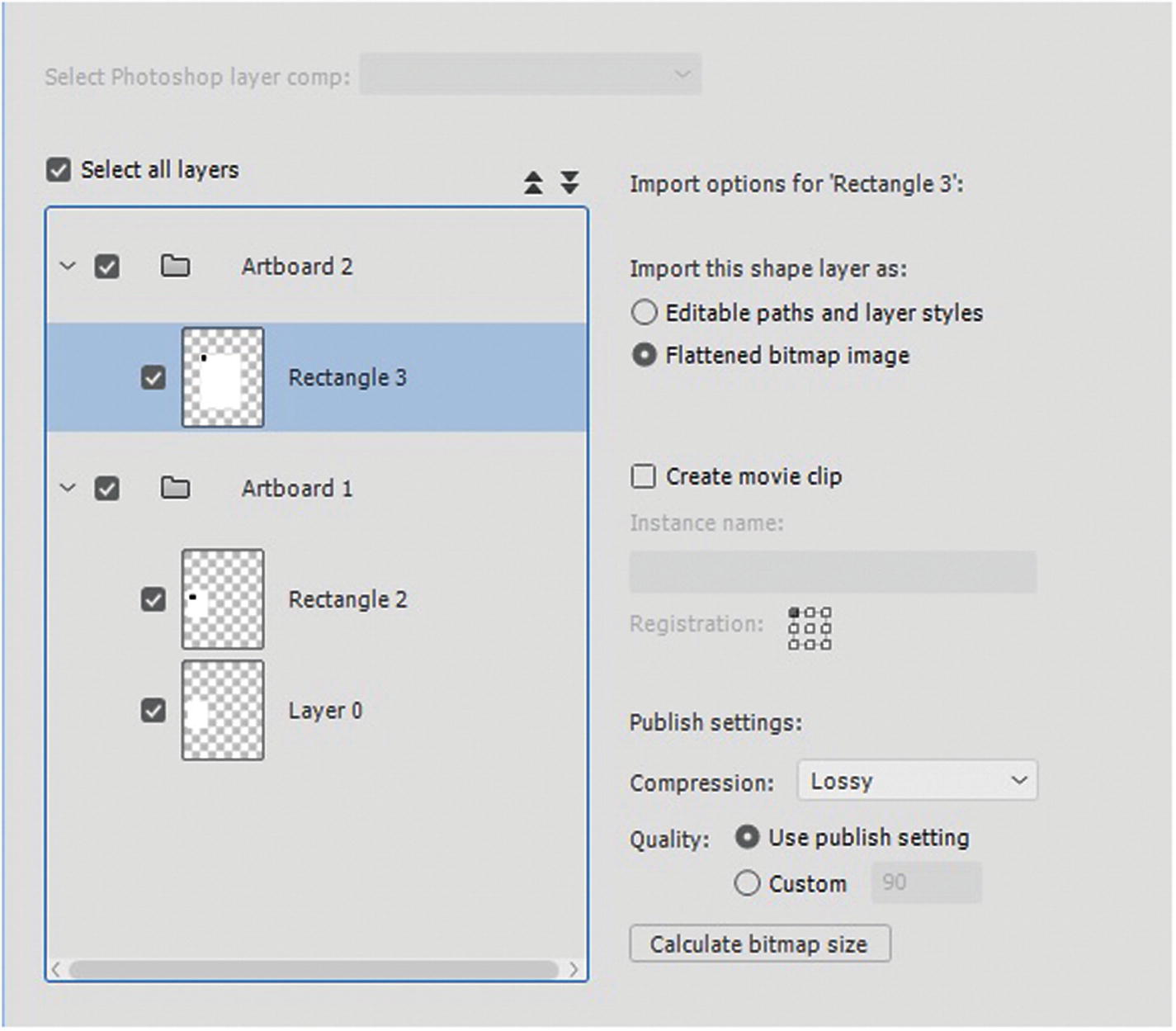The image size is (1176, 1031).
Task: Click the Calculate bitmap size button
Action: [x=759, y=944]
